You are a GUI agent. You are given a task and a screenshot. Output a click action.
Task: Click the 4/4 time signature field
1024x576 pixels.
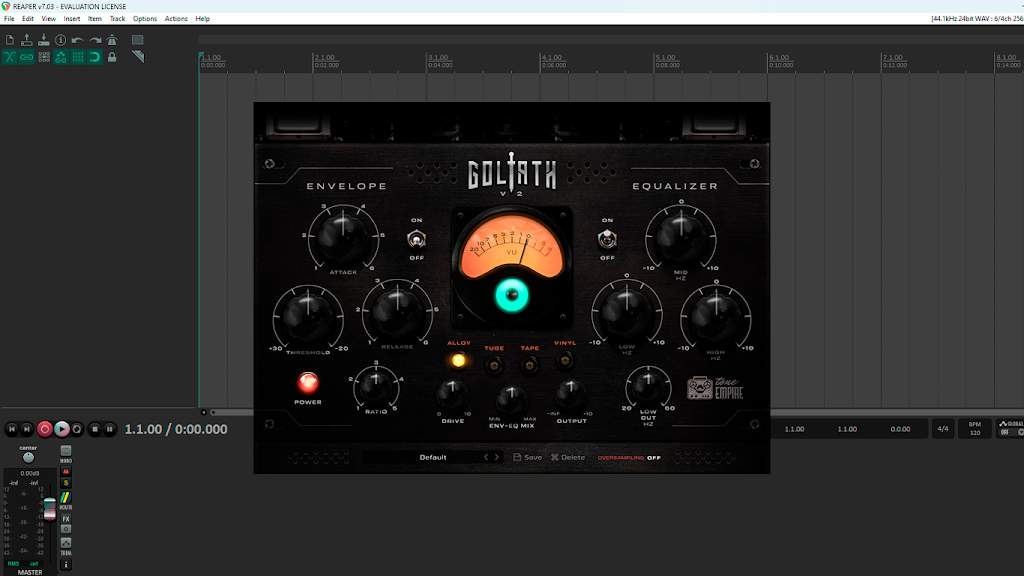point(943,429)
